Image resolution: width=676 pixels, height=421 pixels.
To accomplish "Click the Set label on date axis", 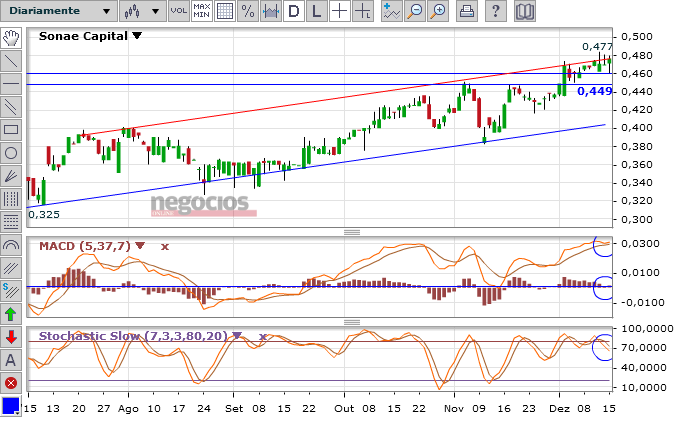I will 234,409.
